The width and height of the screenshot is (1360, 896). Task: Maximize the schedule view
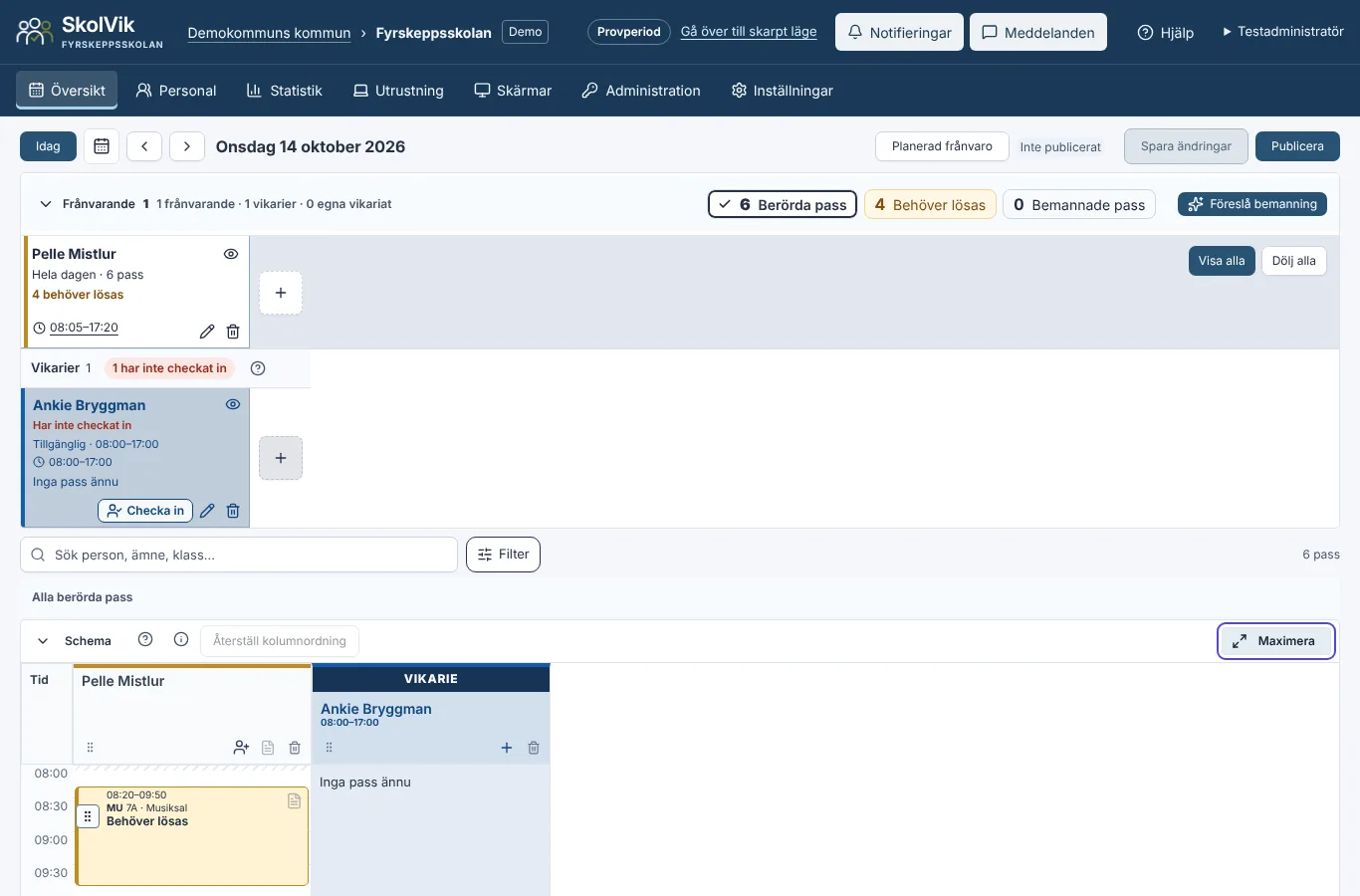(x=1275, y=641)
